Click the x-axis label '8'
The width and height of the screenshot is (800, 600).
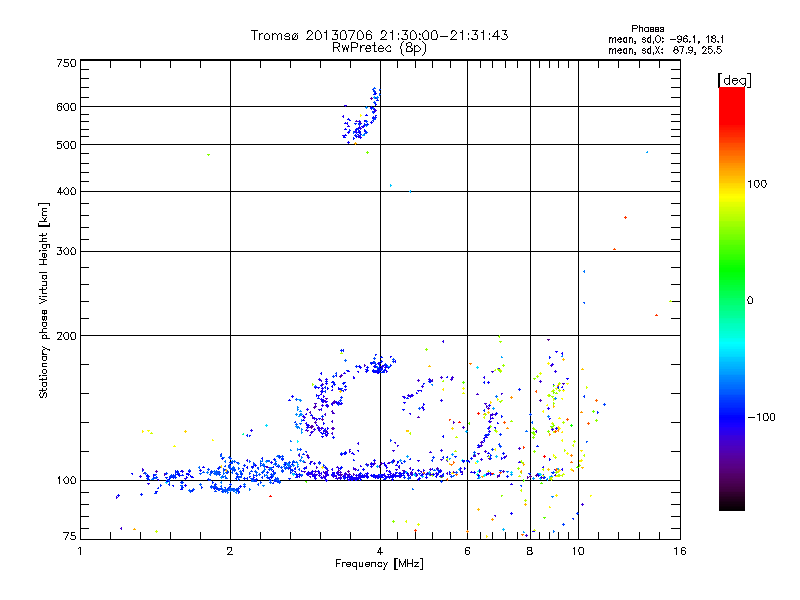click(x=530, y=551)
